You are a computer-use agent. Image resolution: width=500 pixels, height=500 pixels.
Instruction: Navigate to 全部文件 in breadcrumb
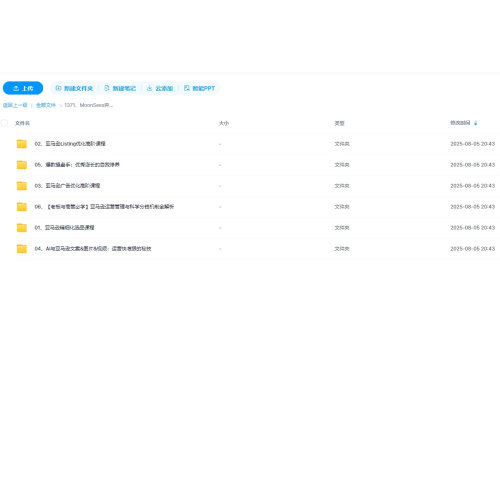point(46,105)
